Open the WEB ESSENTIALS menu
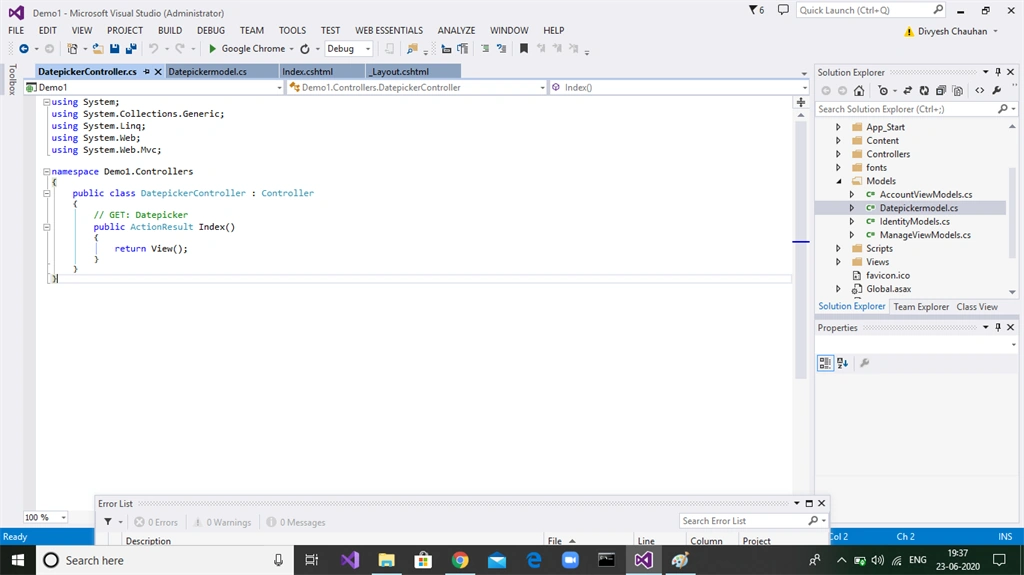This screenshot has height=575, width=1024. click(x=389, y=30)
